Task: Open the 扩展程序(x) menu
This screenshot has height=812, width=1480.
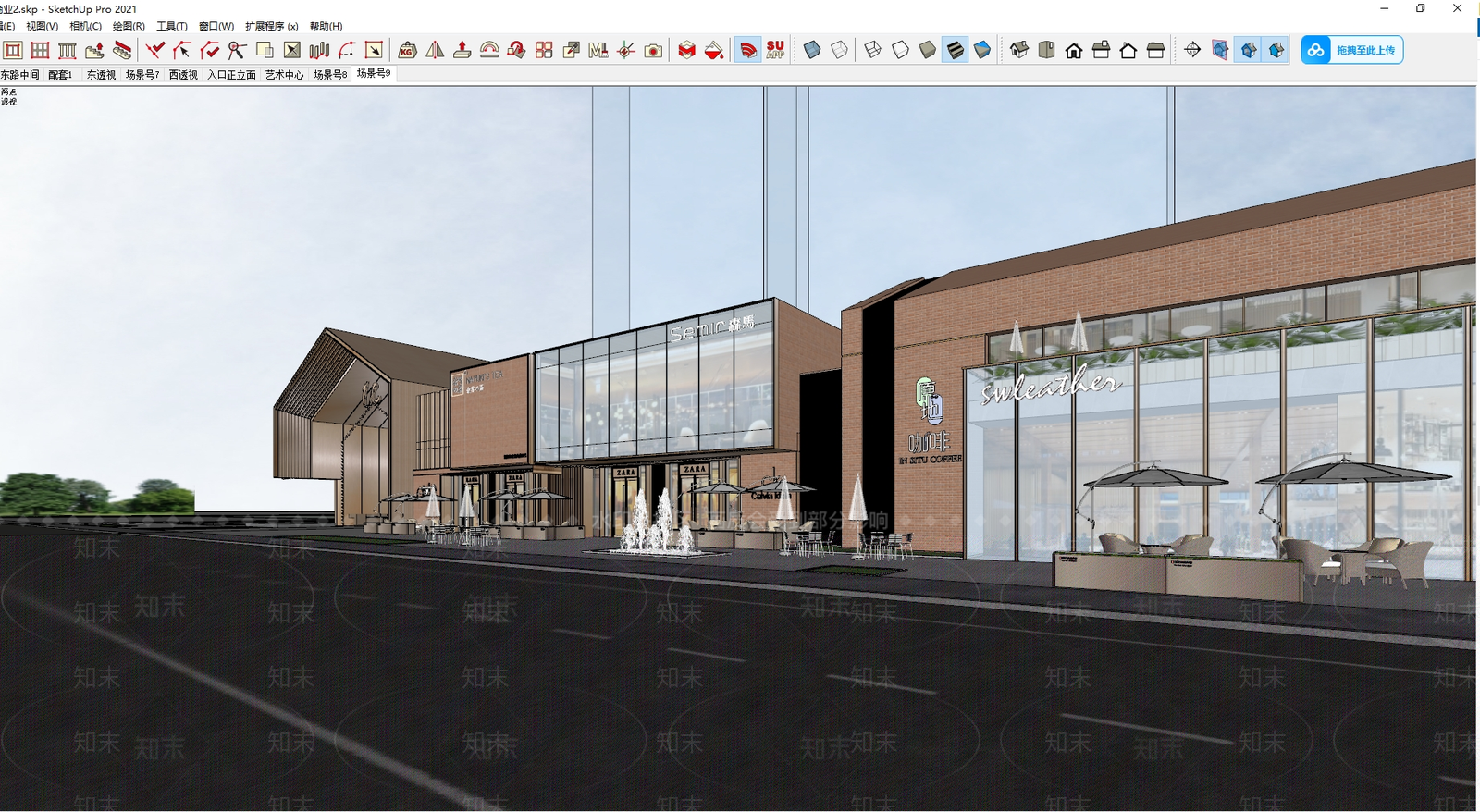Action: [x=272, y=27]
